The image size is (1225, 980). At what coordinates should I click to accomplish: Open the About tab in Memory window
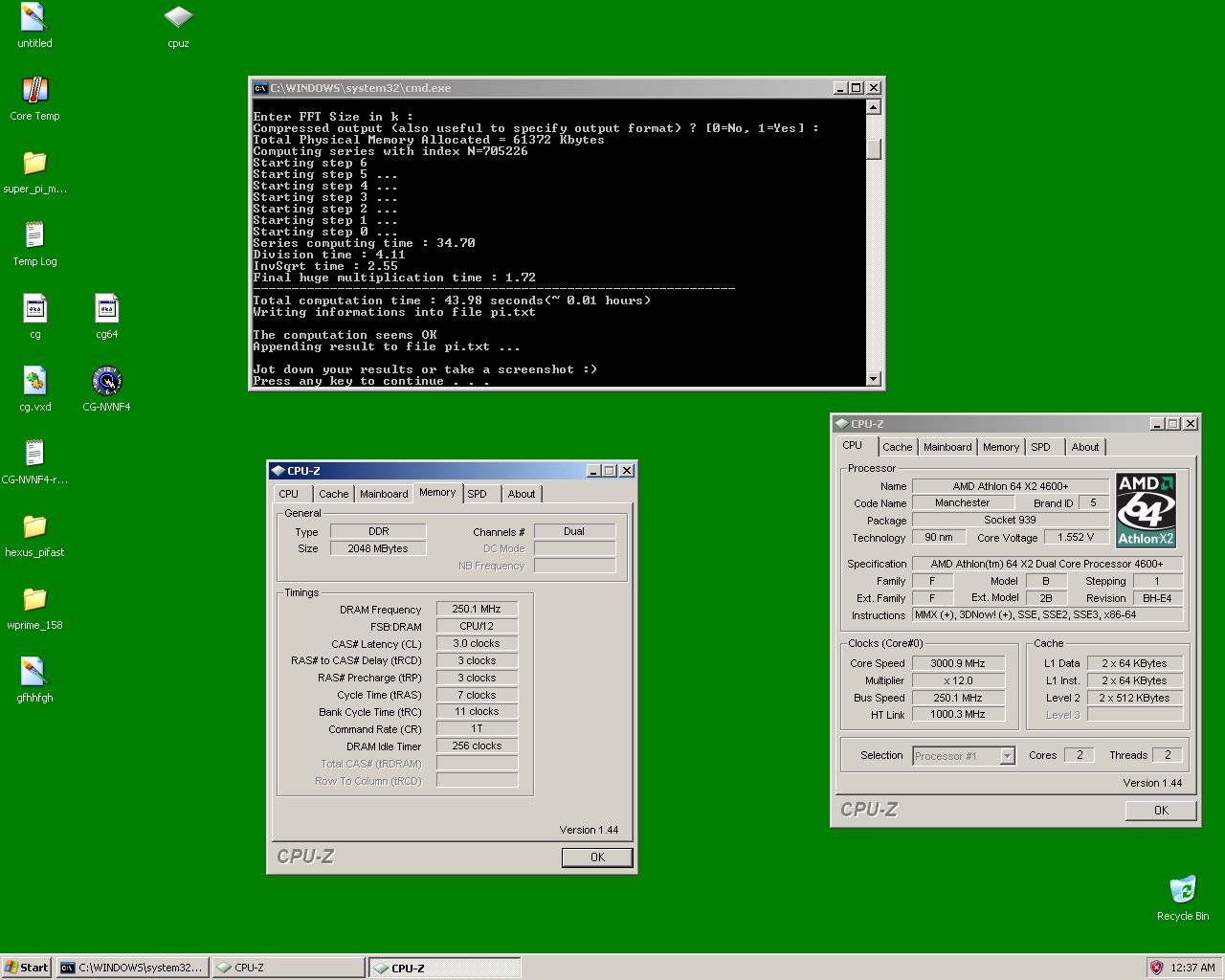[x=522, y=494]
